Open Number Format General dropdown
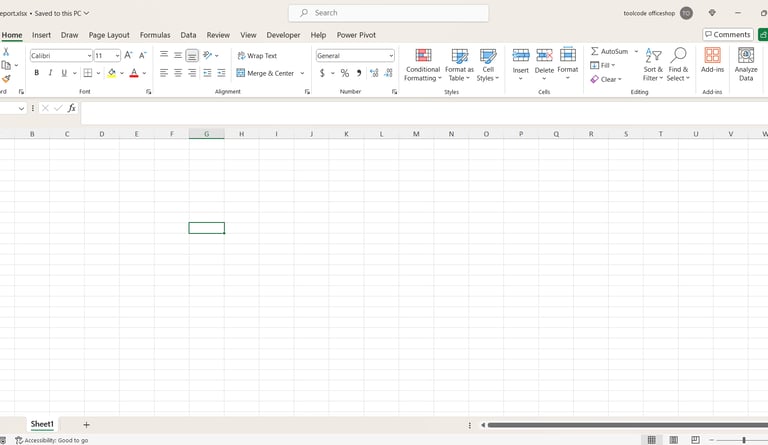768x445 pixels. 391,56
